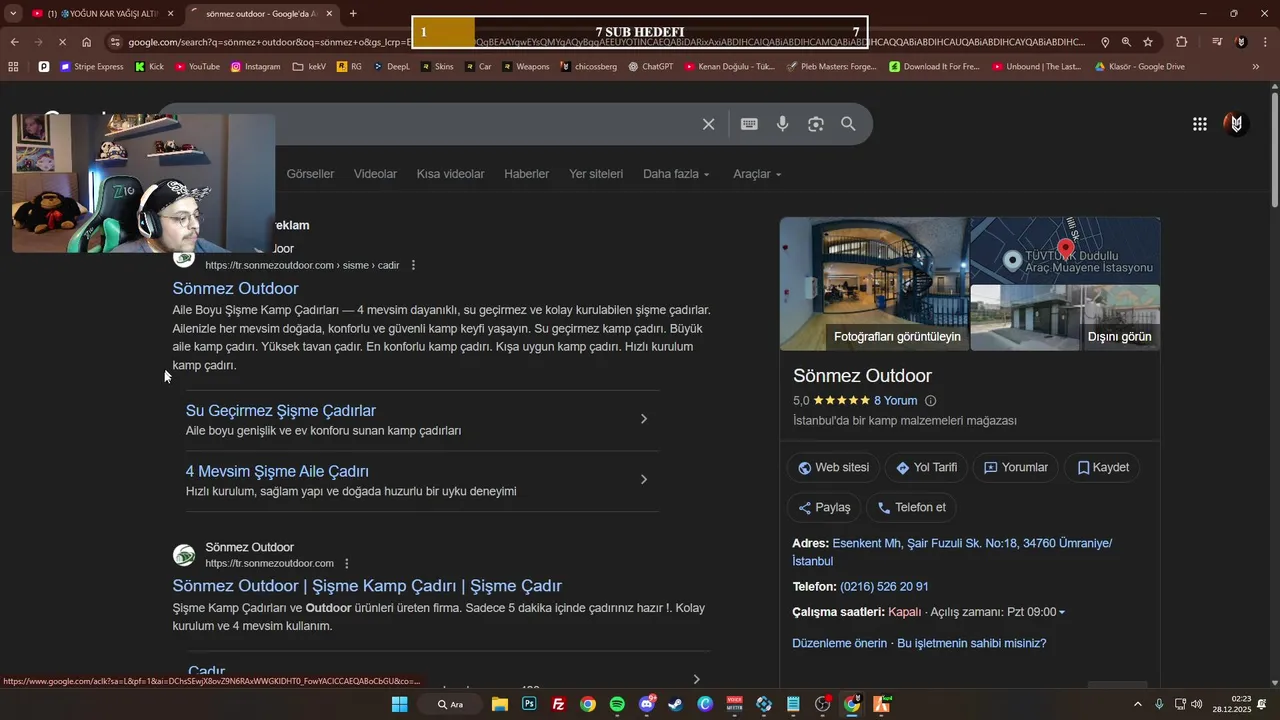Click the Paylaş share button
1280x720 pixels.
[823, 507]
